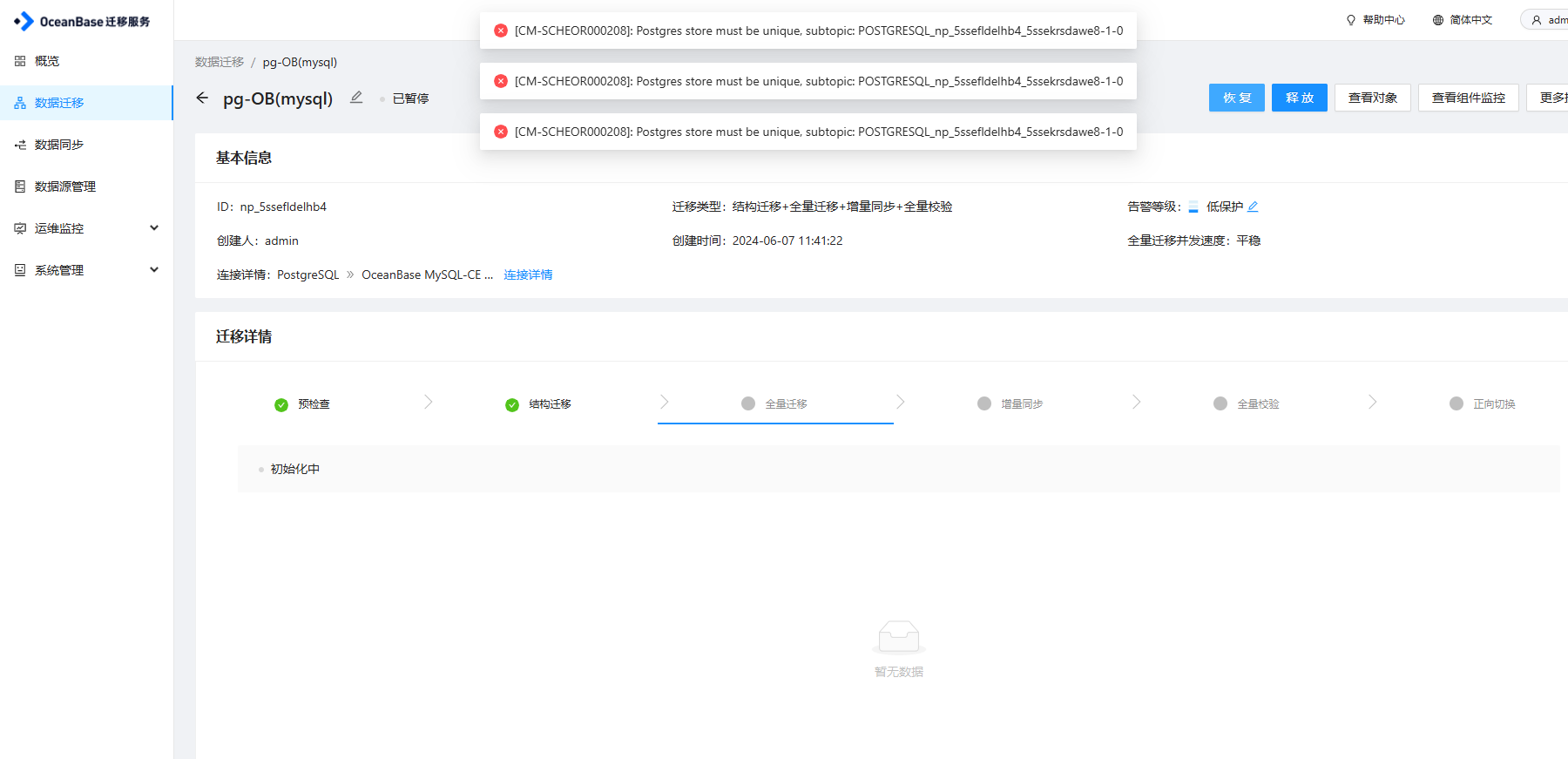Click the 恢复 resume button
This screenshot has height=759, width=1568.
1237,98
